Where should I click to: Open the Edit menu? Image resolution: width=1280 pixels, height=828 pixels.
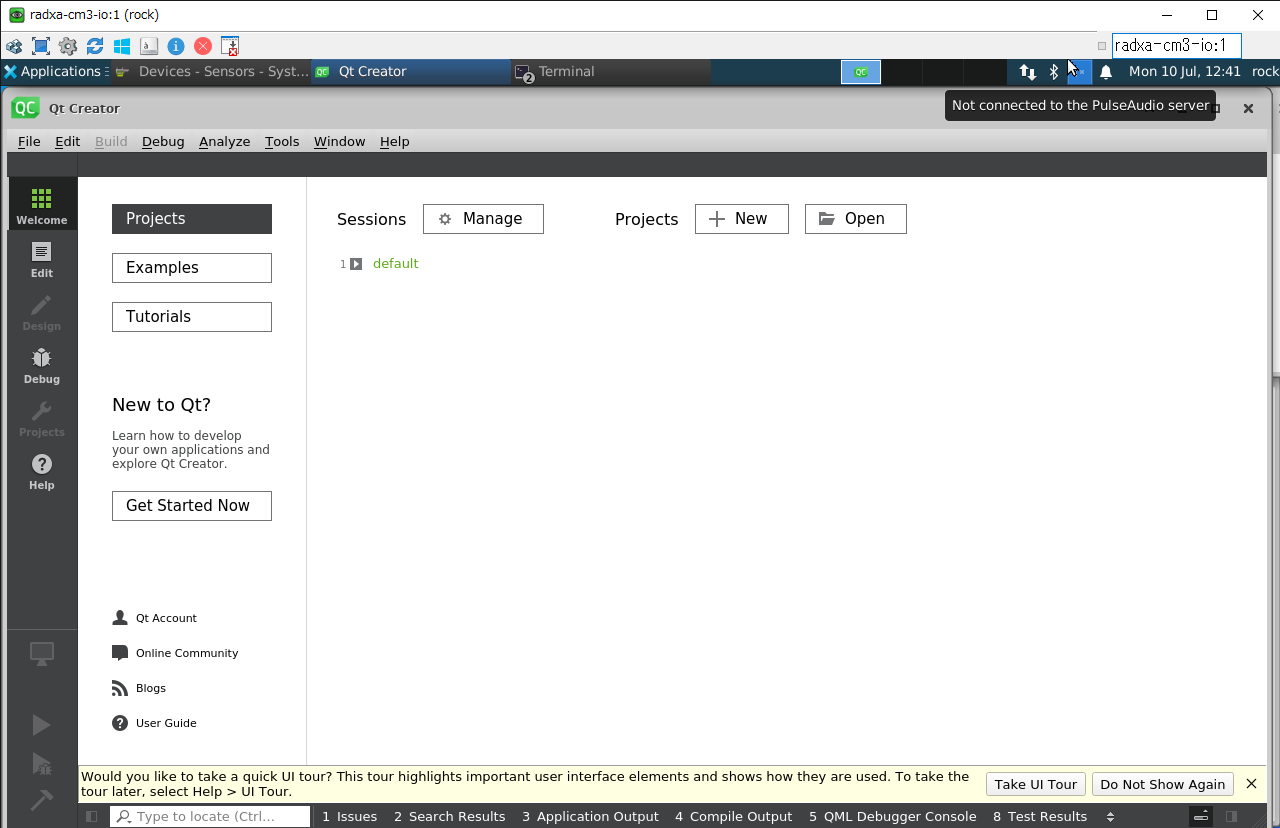tap(67, 141)
